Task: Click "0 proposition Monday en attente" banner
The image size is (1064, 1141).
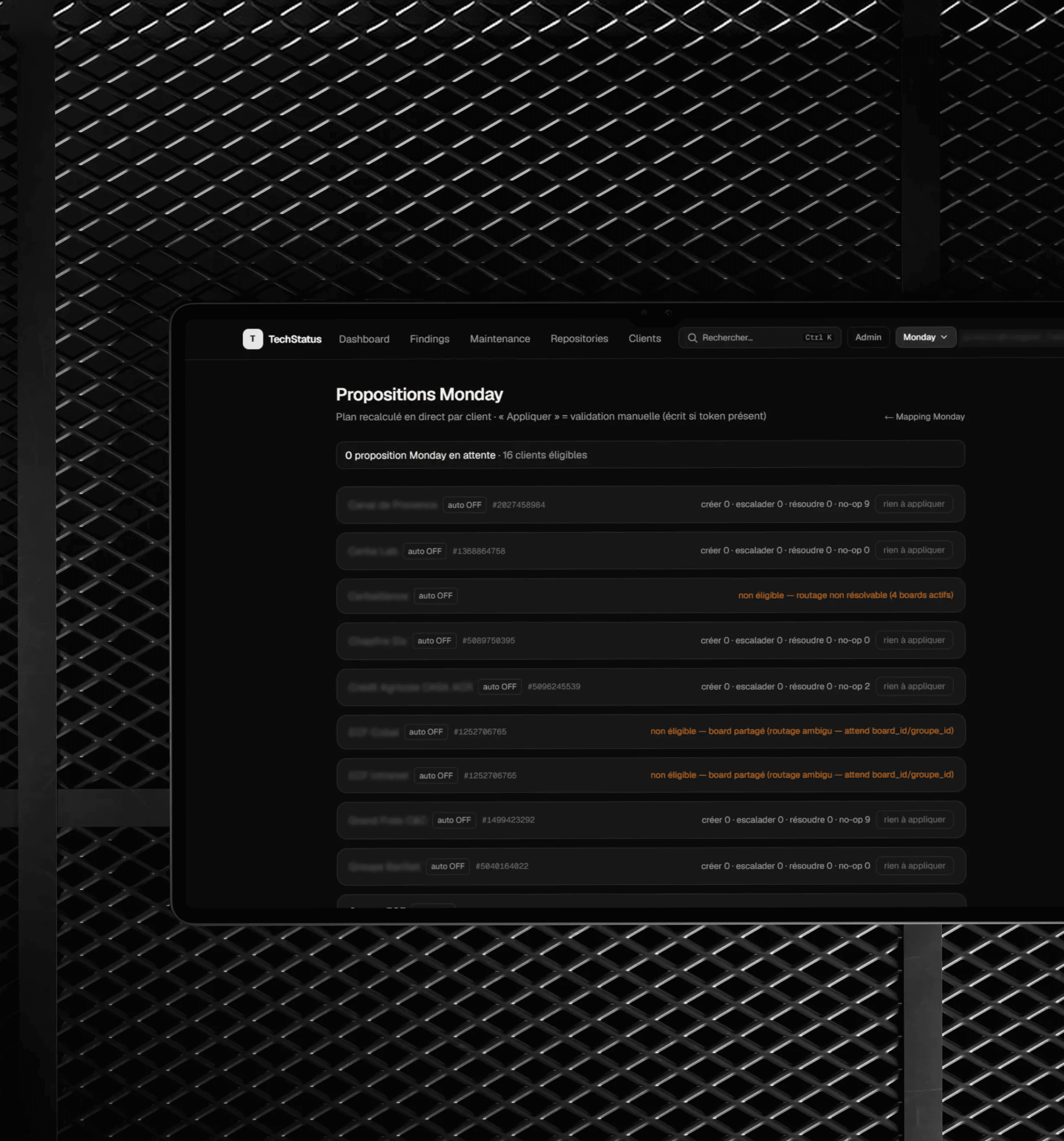Action: [650, 455]
